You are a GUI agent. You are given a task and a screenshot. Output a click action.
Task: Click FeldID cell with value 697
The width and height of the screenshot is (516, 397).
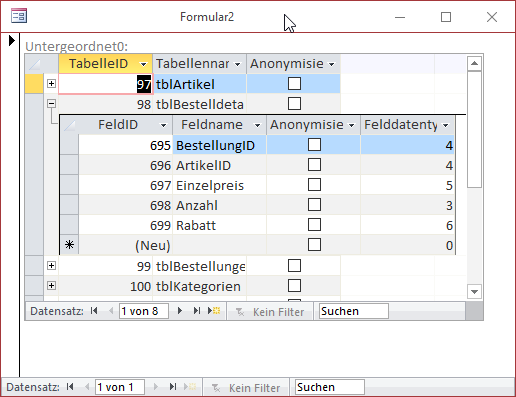click(126, 185)
